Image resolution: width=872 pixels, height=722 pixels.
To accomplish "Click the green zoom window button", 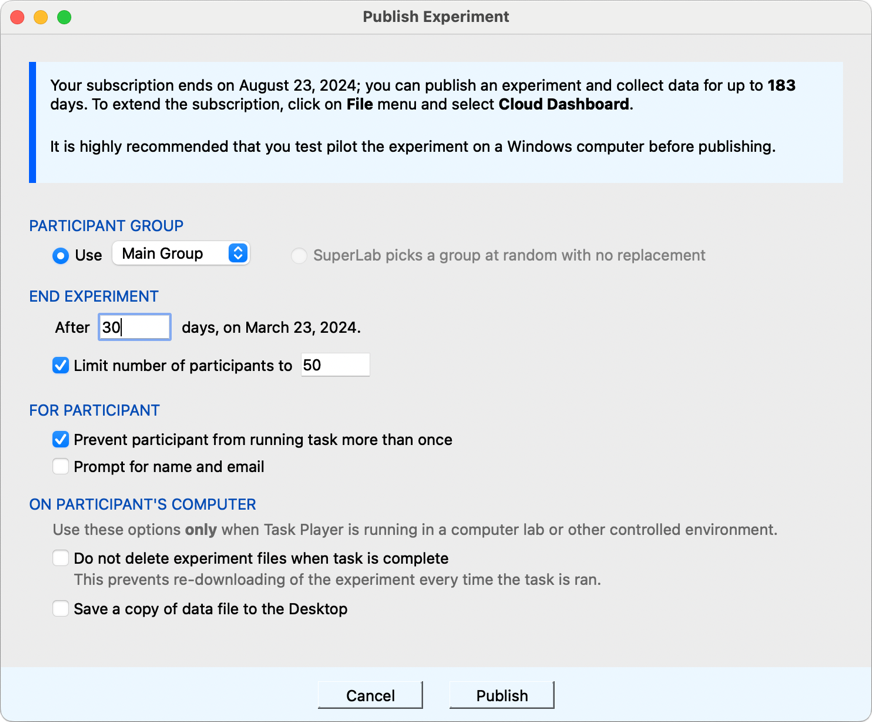I will click(64, 17).
